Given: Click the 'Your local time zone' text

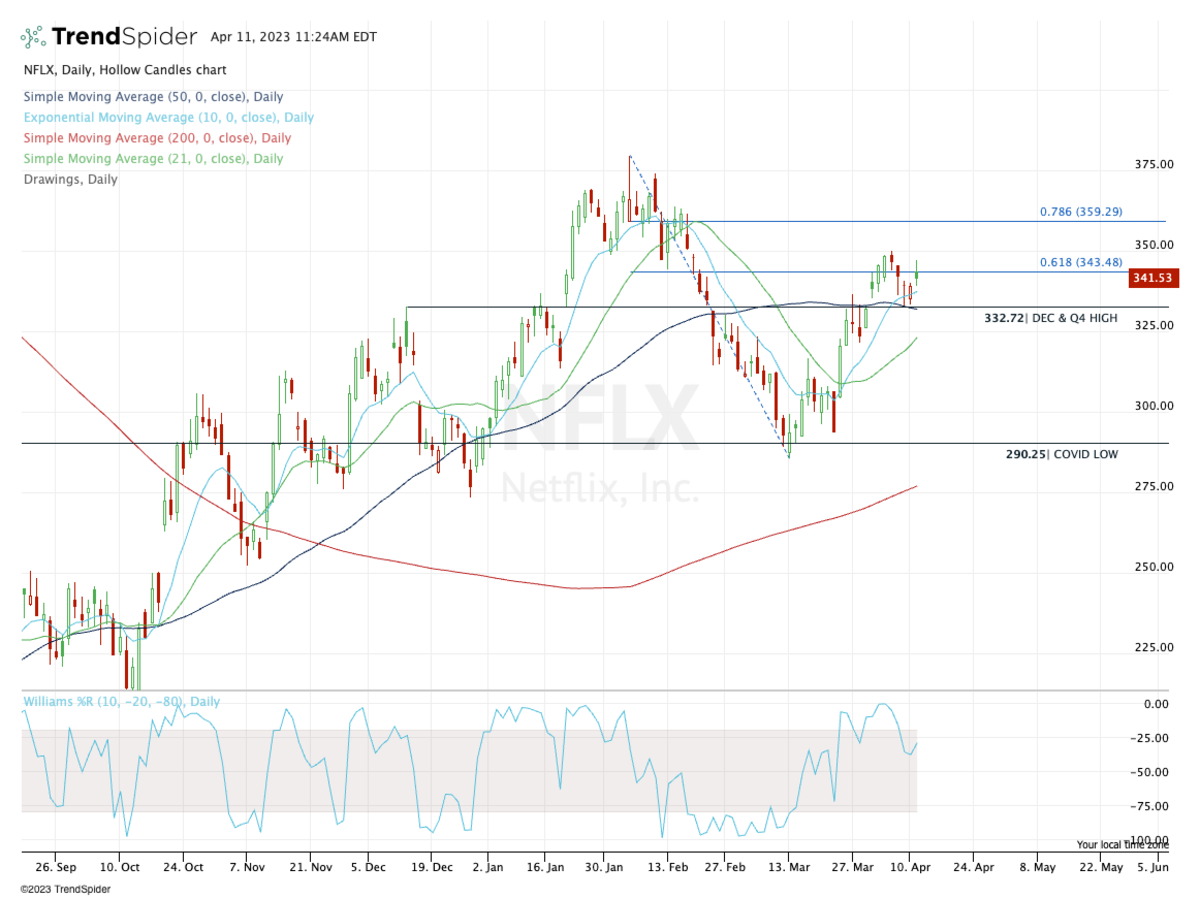Looking at the screenshot, I should pyautogui.click(x=1122, y=844).
